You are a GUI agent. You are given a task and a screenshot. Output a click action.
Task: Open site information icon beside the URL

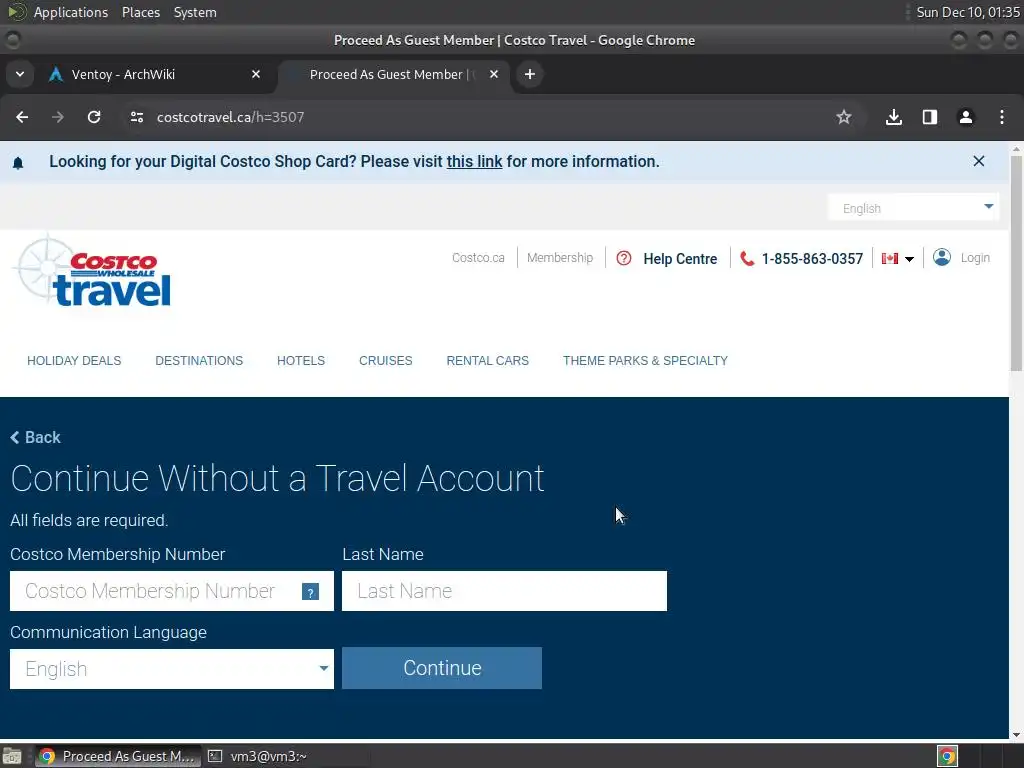tap(136, 117)
